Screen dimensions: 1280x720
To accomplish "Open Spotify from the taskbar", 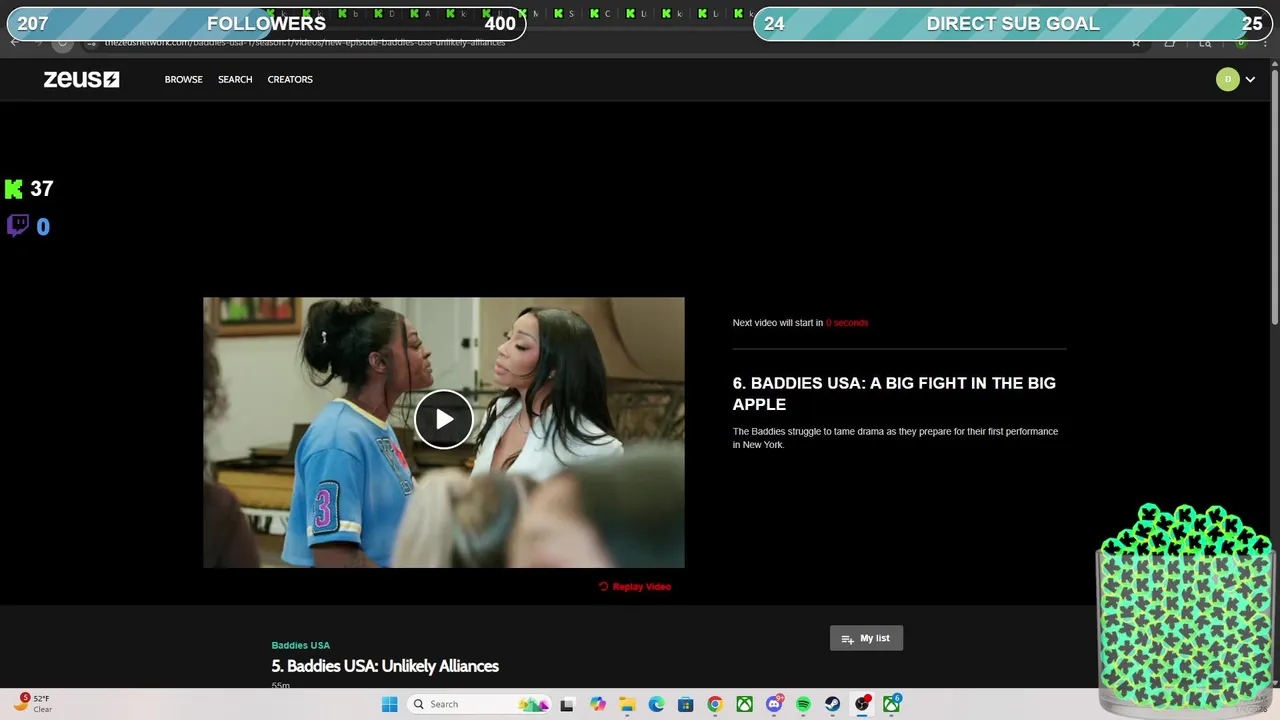I will point(803,704).
